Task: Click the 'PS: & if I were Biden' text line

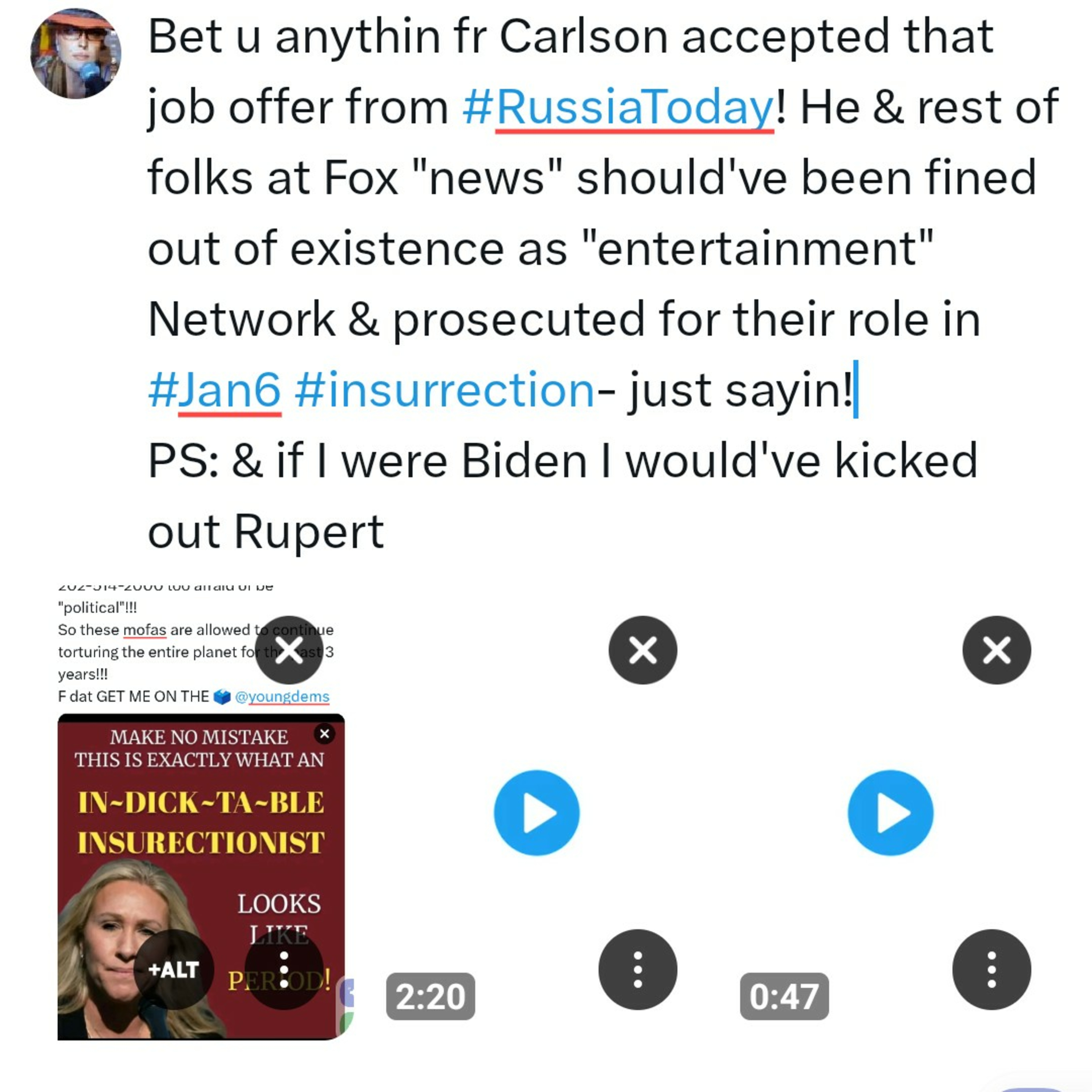Action: click(562, 461)
